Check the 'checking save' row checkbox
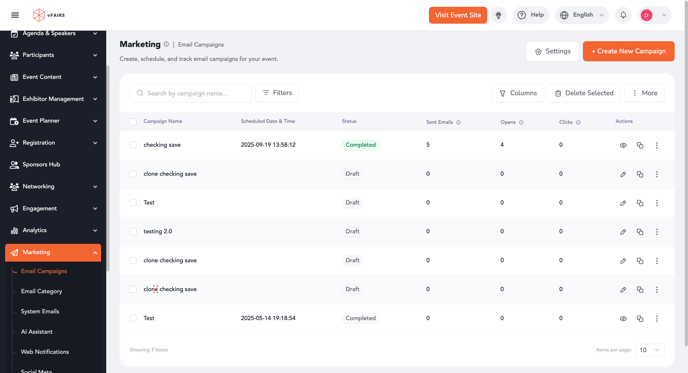Screen dimensions: 688x373 point(133,145)
